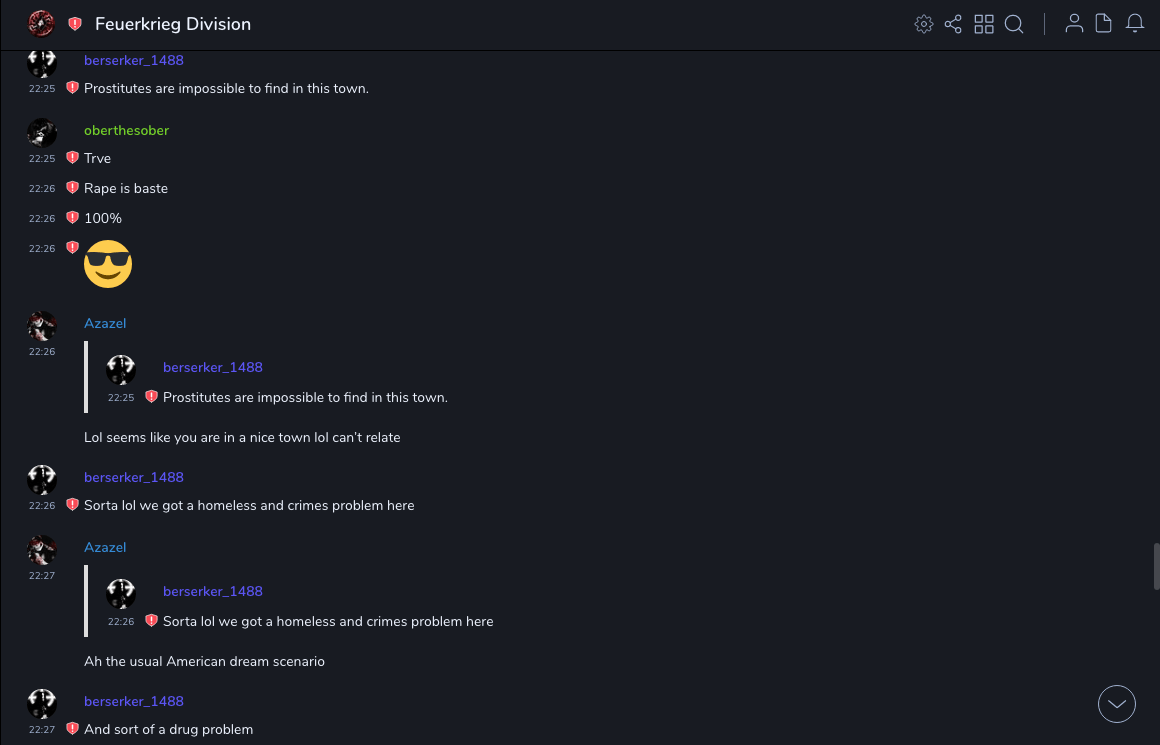Open the quoted reply above "Lol seems like you are in a nice town"
1160x745 pixels.
tap(305, 397)
